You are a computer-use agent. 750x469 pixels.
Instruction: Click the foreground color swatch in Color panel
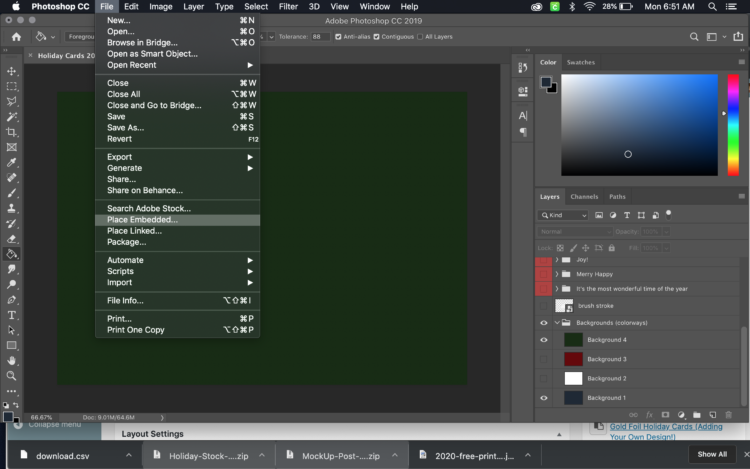(546, 83)
